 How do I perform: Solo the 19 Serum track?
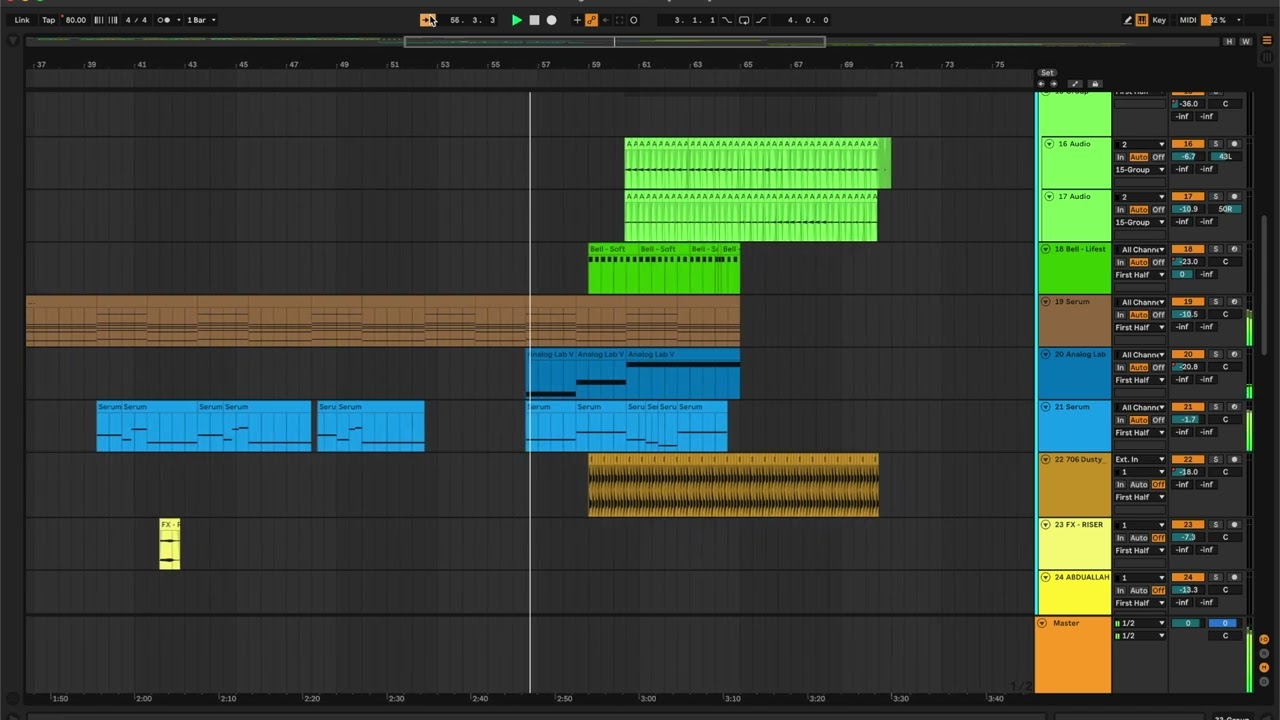[x=1216, y=302]
